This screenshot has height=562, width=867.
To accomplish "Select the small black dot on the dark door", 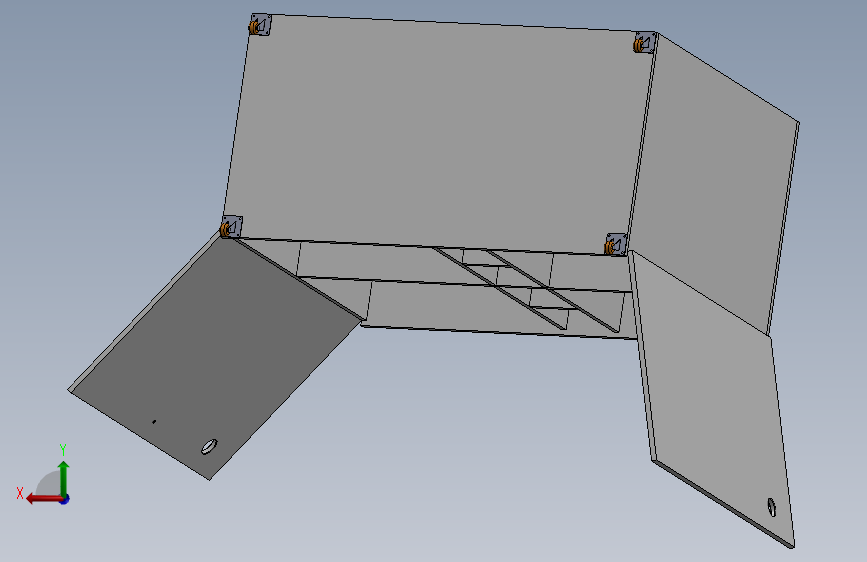I will [154, 422].
